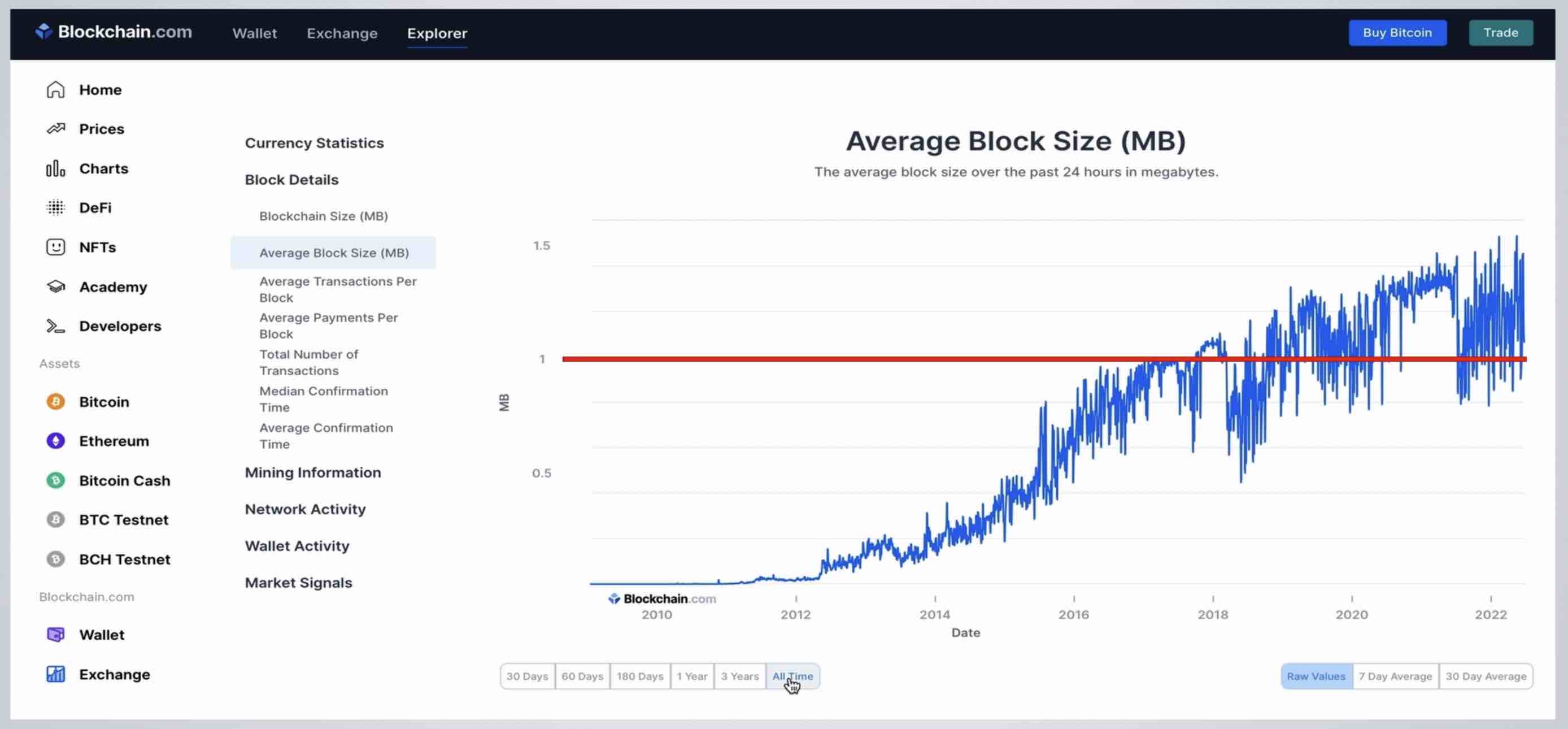This screenshot has height=729, width=1568.
Task: Open Prices label in the sidebar
Action: (x=102, y=128)
